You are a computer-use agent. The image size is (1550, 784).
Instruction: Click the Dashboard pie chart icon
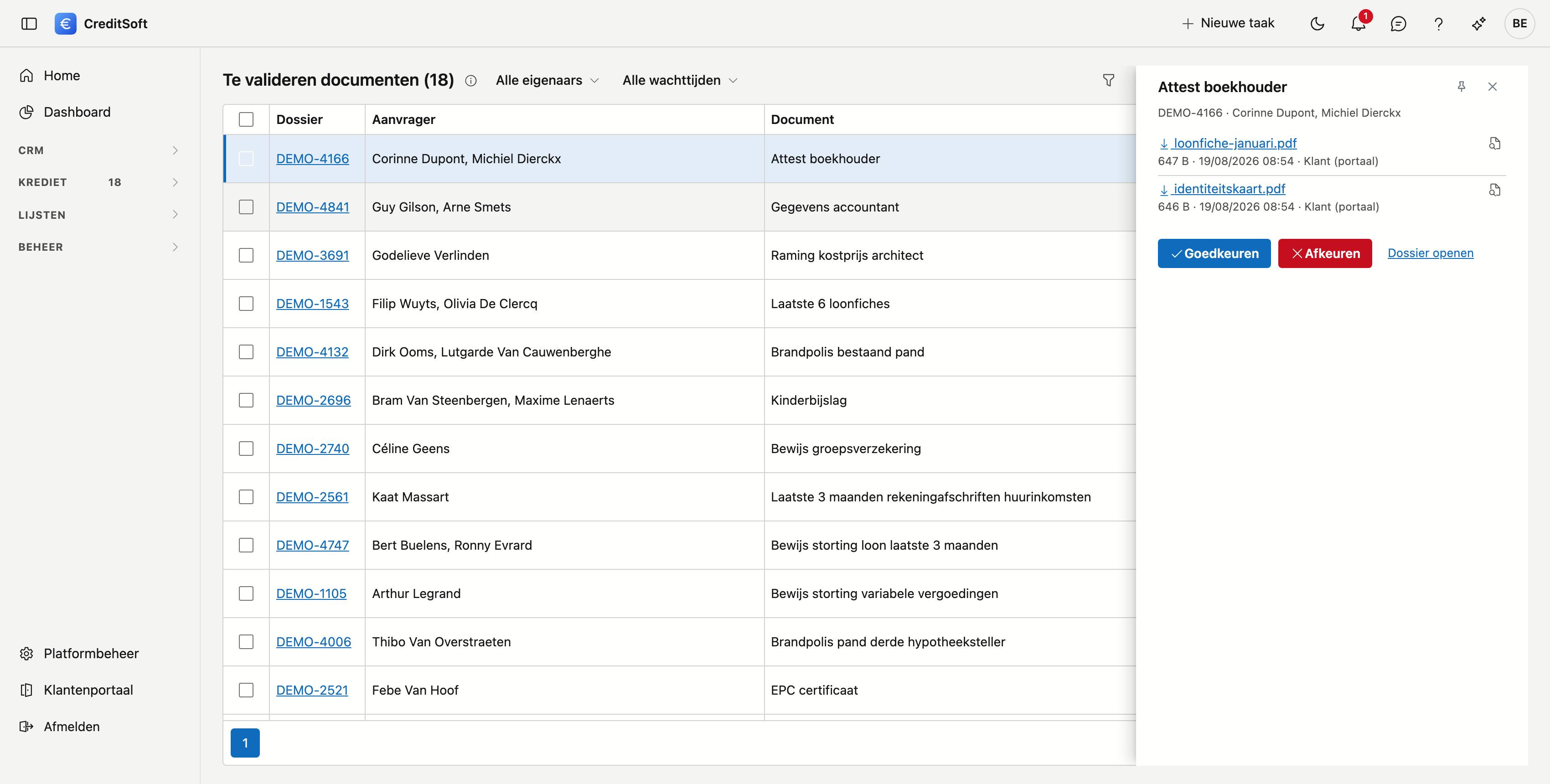point(26,112)
